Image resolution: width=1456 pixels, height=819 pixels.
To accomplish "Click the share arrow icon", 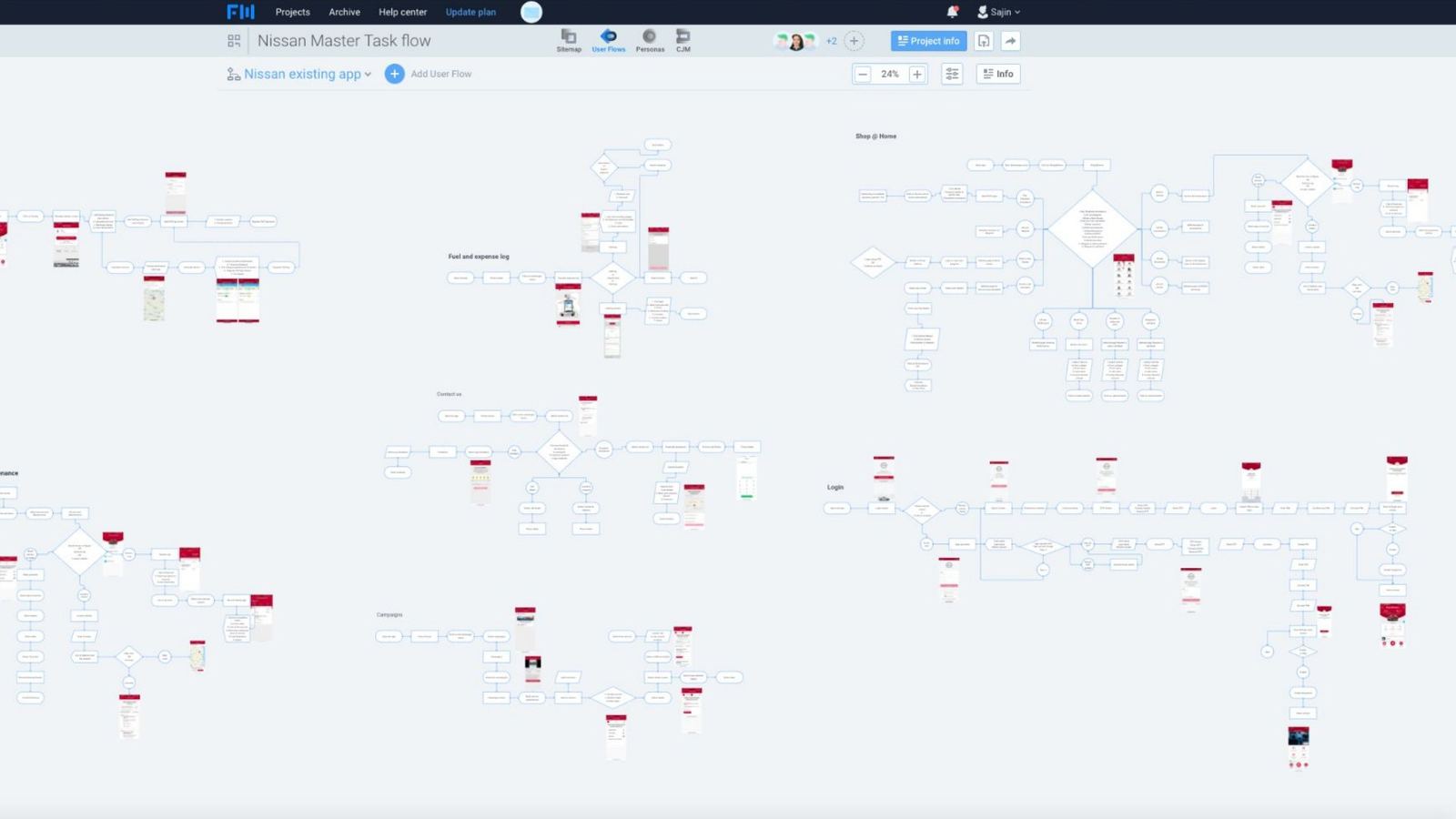I will pyautogui.click(x=1010, y=41).
